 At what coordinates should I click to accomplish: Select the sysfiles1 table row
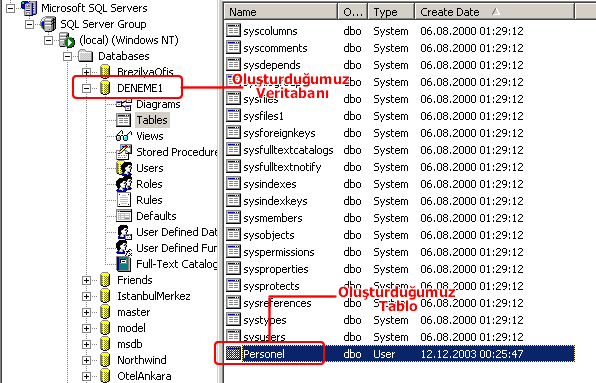point(399,116)
